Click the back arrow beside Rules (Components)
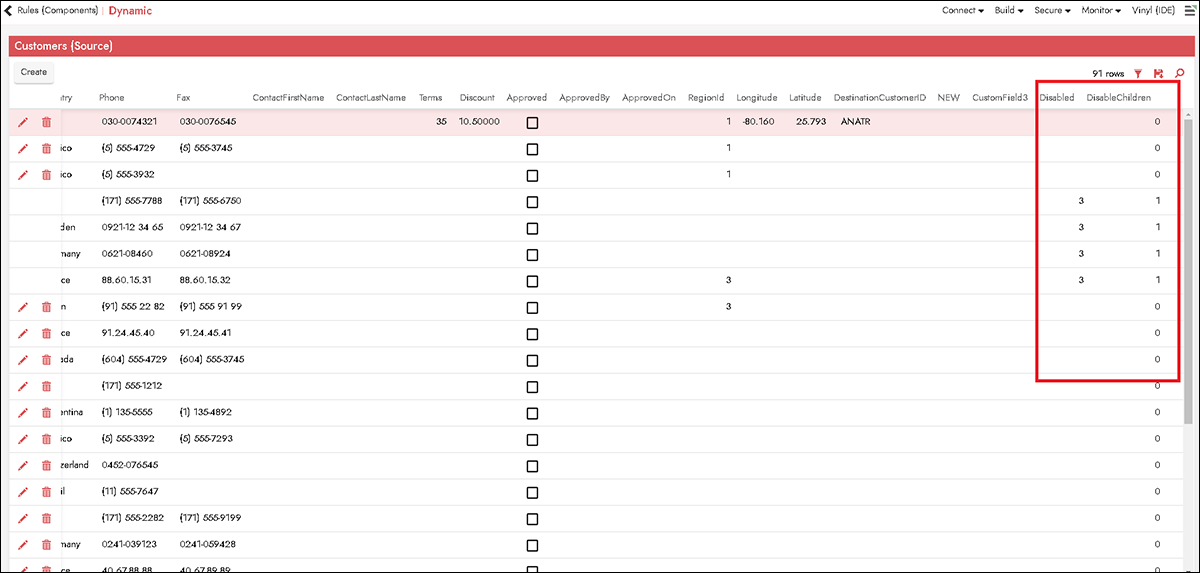Screen dimensions: 1200x573 pyautogui.click(x=9, y=11)
